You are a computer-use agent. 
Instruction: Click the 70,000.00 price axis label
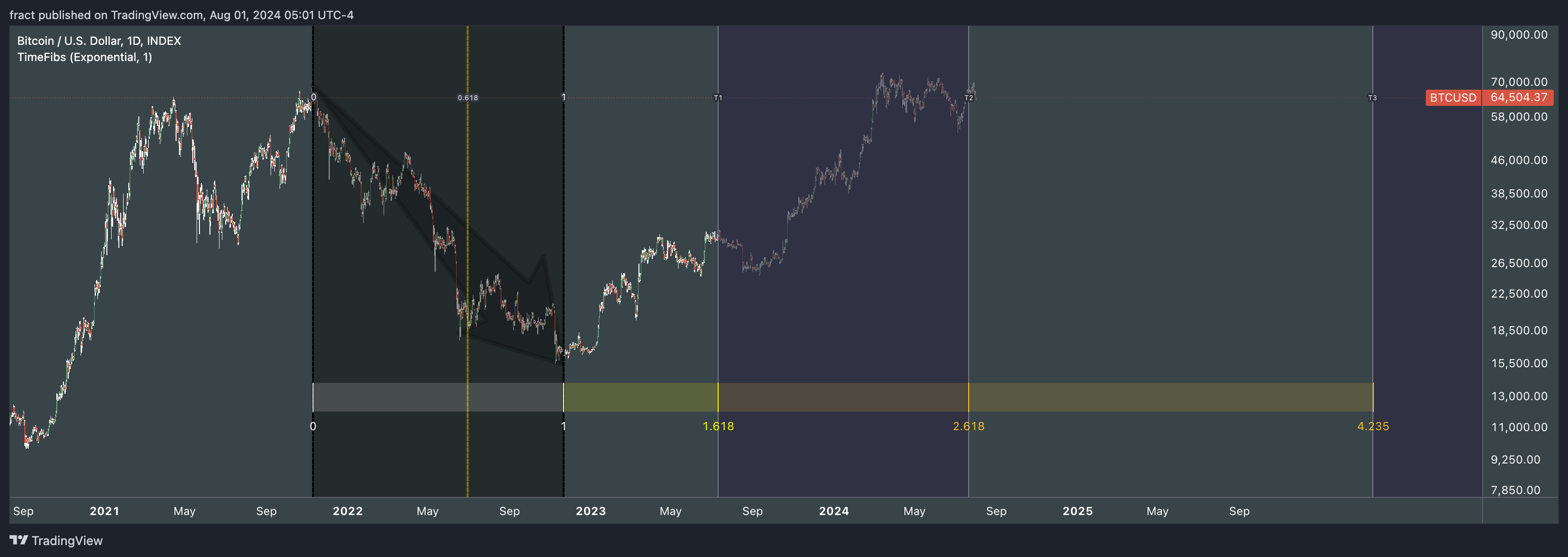[1519, 82]
